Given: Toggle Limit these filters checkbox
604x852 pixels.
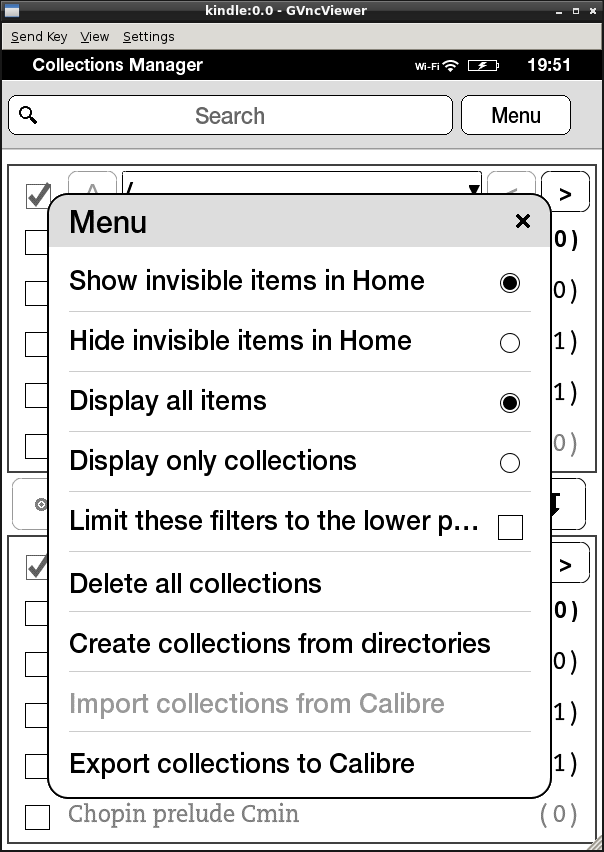Looking at the screenshot, I should 510,526.
